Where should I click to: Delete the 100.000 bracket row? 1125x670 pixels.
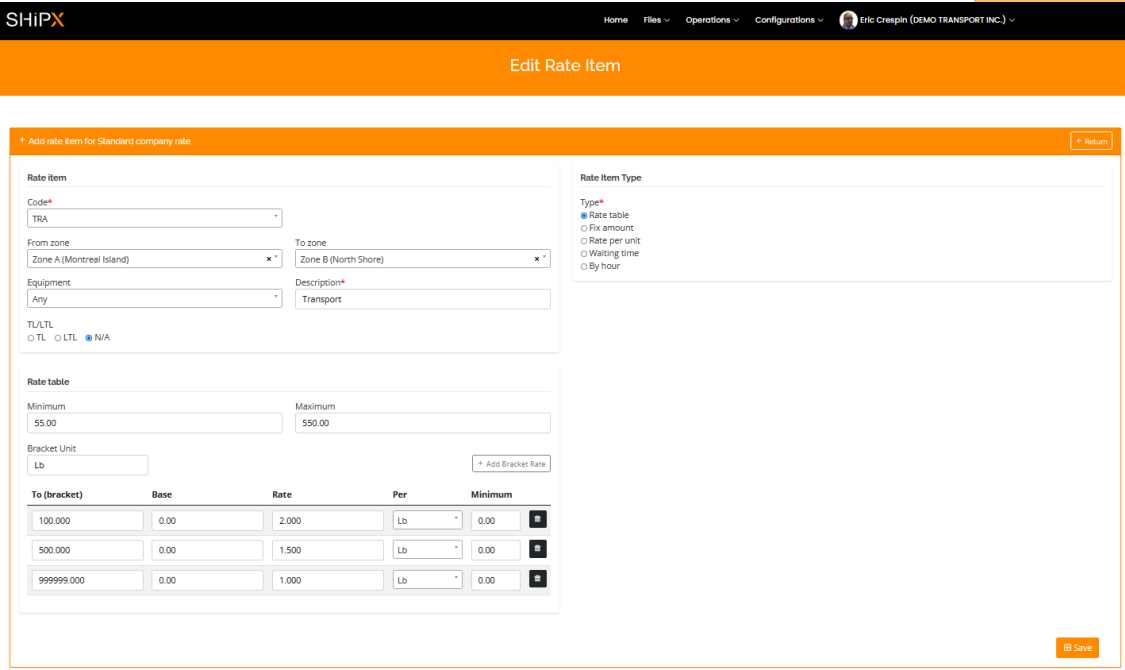pyautogui.click(x=537, y=520)
